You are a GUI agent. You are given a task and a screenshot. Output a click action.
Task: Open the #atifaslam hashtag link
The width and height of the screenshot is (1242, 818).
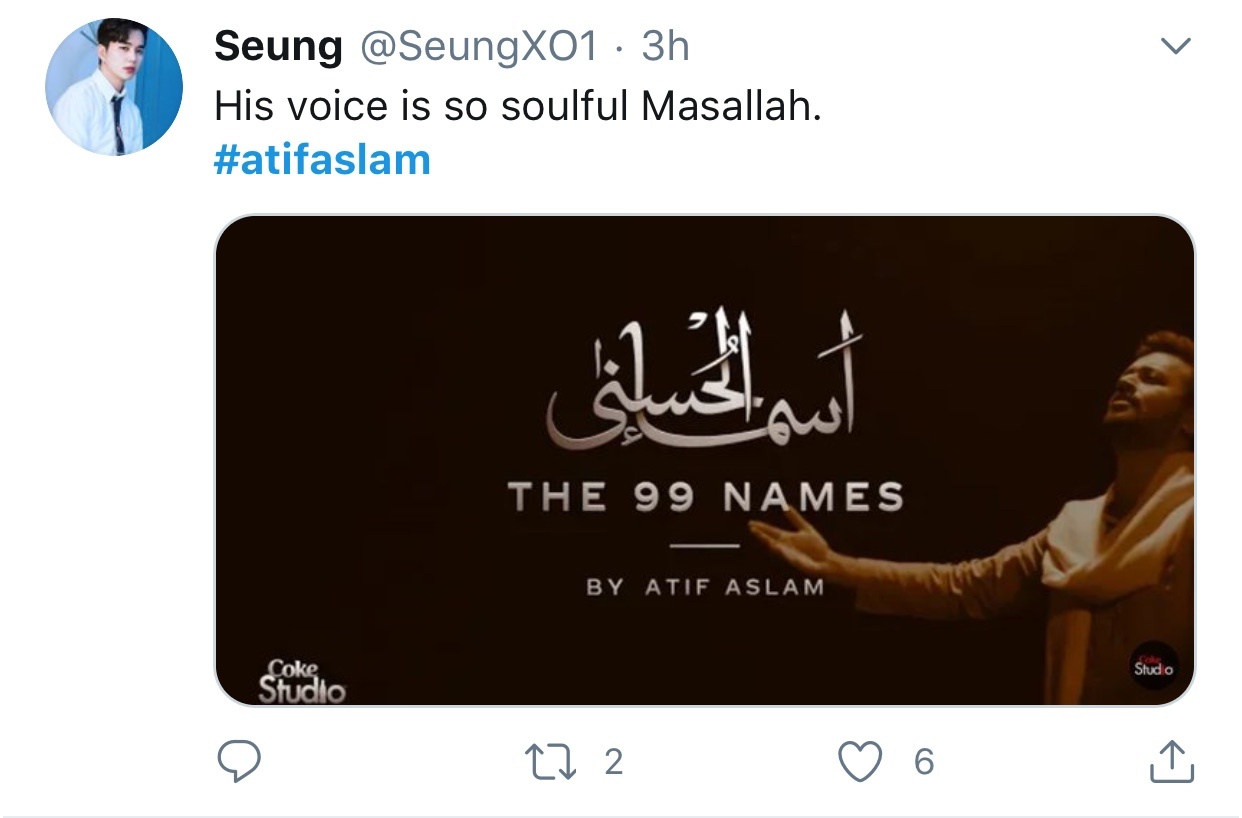coord(322,160)
